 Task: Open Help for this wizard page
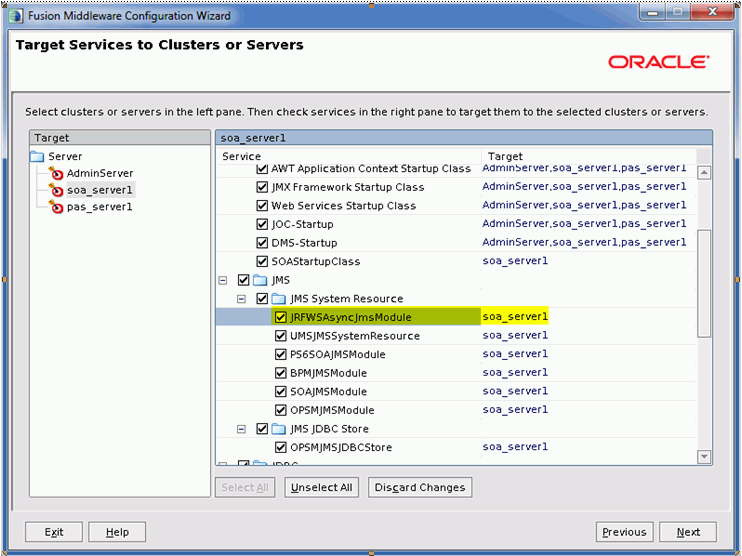pos(117,532)
